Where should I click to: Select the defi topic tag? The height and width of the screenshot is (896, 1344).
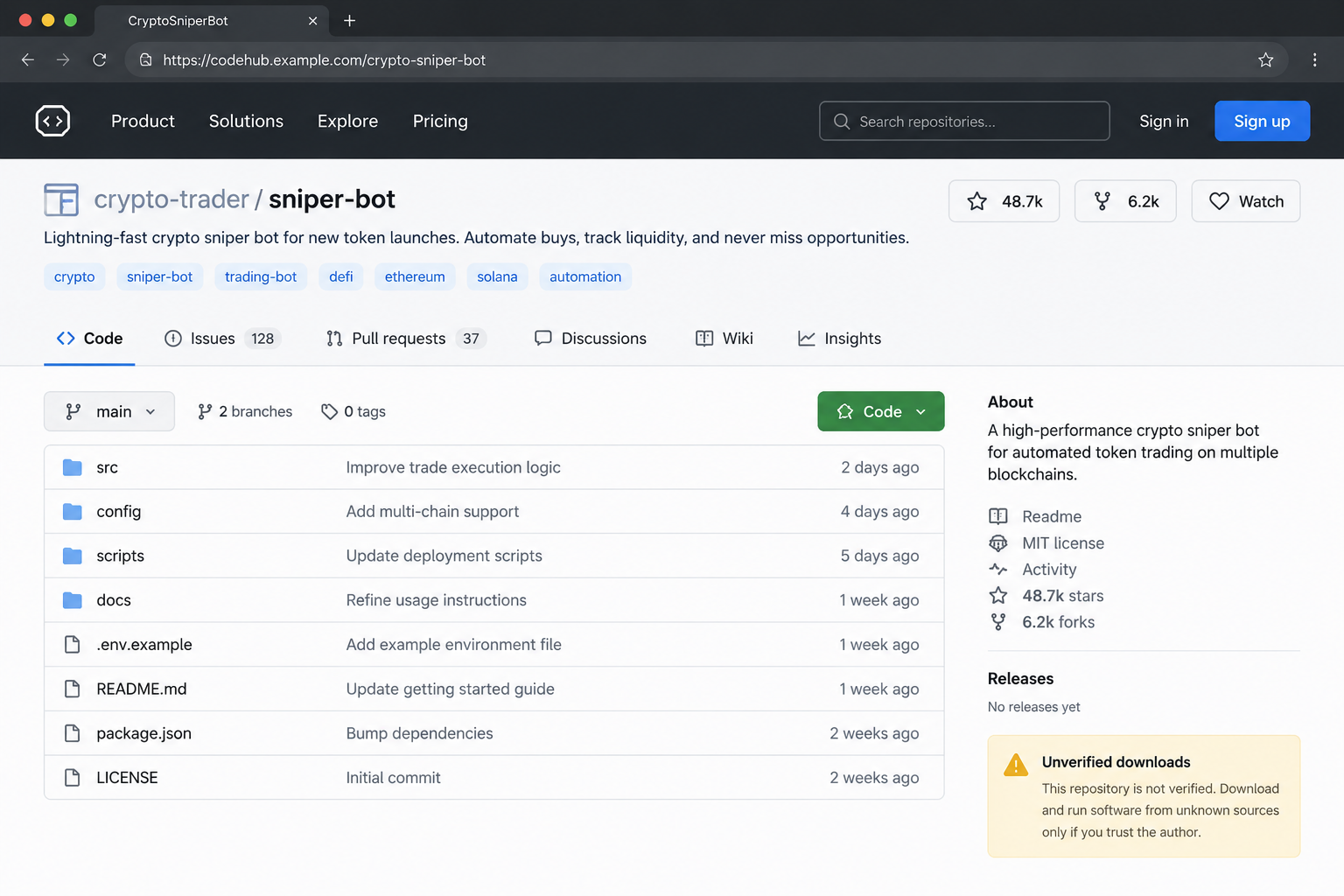pos(341,276)
